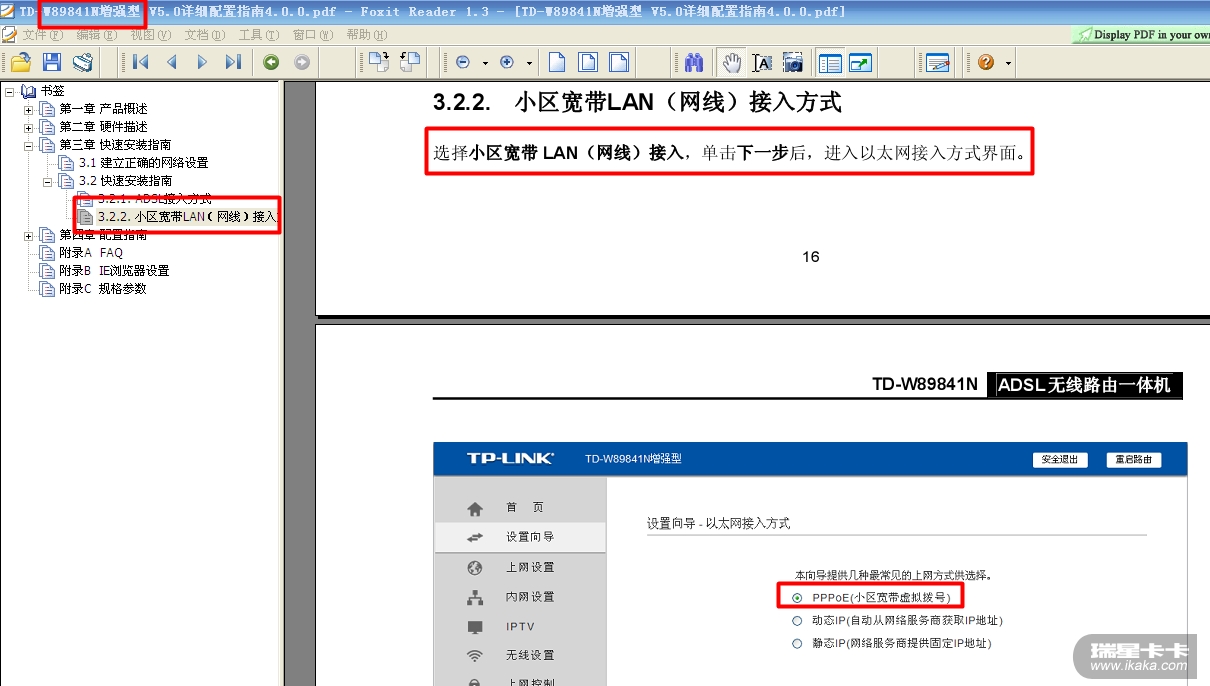This screenshot has height=686, width=1210.
Task: Open bookmark 附录A FAQ
Action: 91,253
